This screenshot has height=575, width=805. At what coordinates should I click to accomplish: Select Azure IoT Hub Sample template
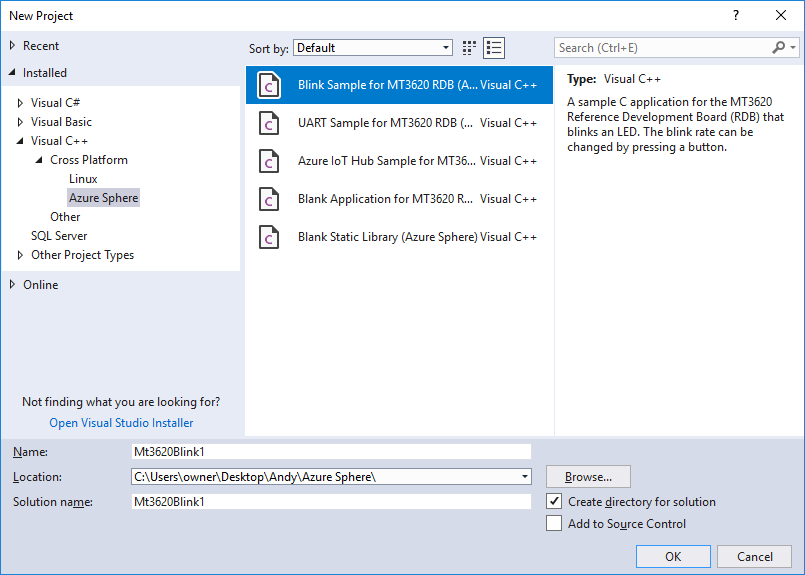point(399,161)
